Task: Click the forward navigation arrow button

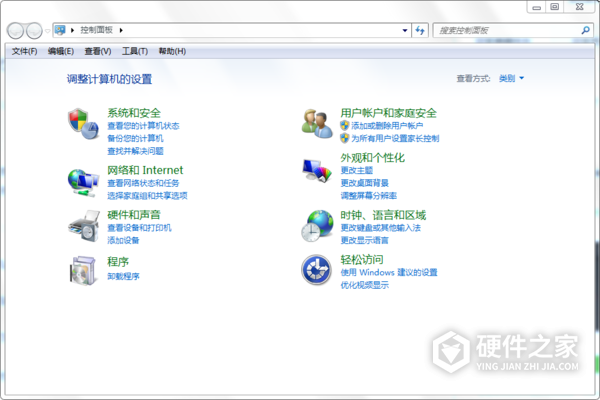Action: (34, 31)
